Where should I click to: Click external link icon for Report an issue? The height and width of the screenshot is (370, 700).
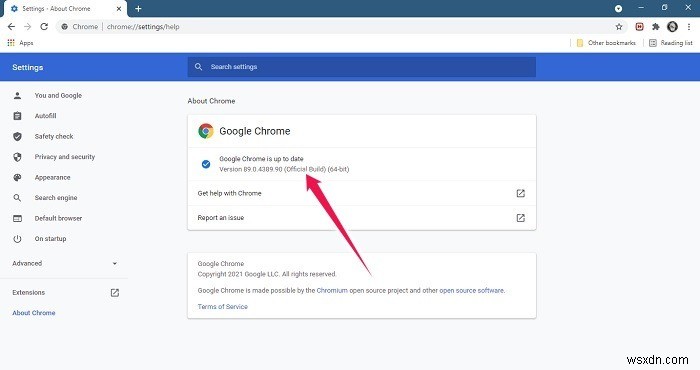(x=521, y=218)
